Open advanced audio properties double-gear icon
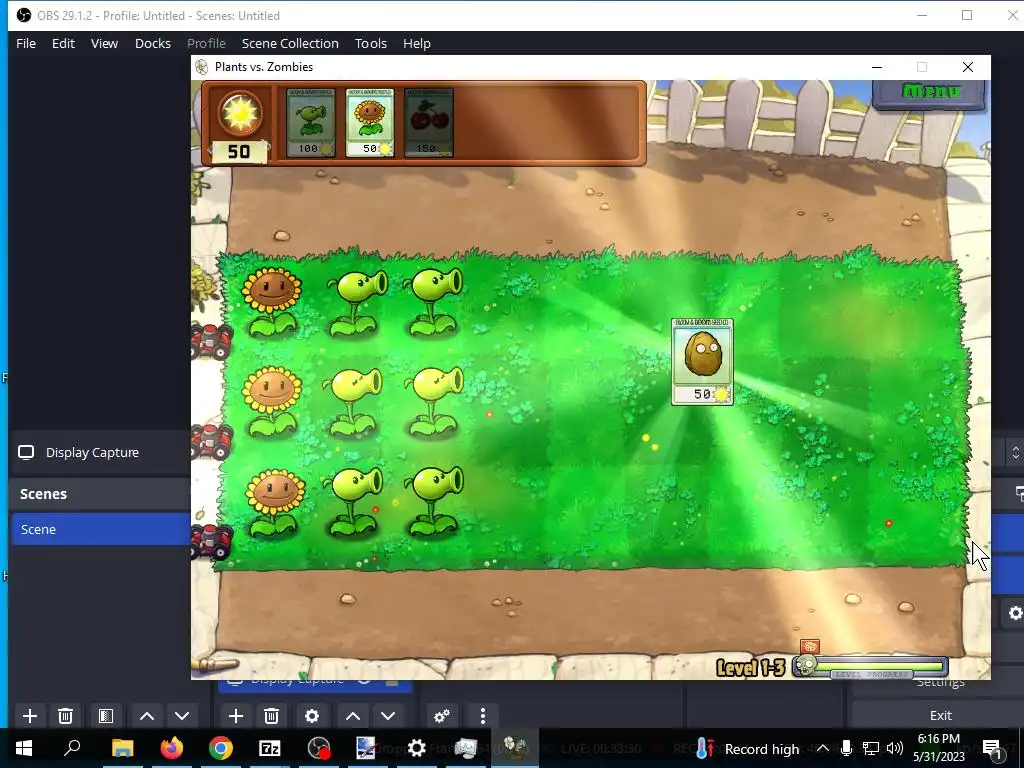Screen dimensions: 1024x768 tap(442, 716)
